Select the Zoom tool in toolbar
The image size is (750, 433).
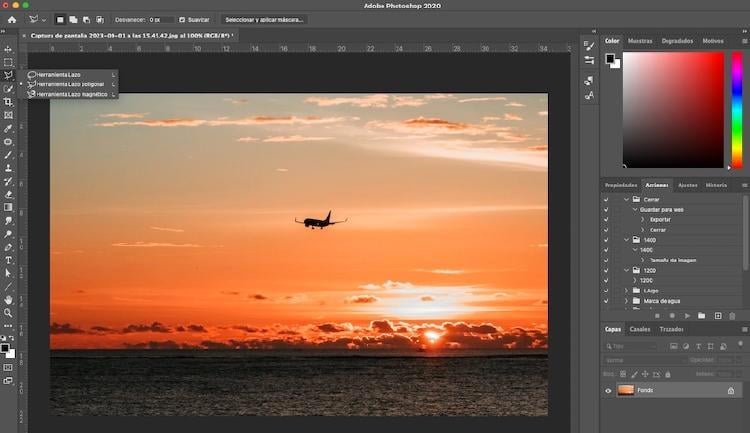coord(8,312)
